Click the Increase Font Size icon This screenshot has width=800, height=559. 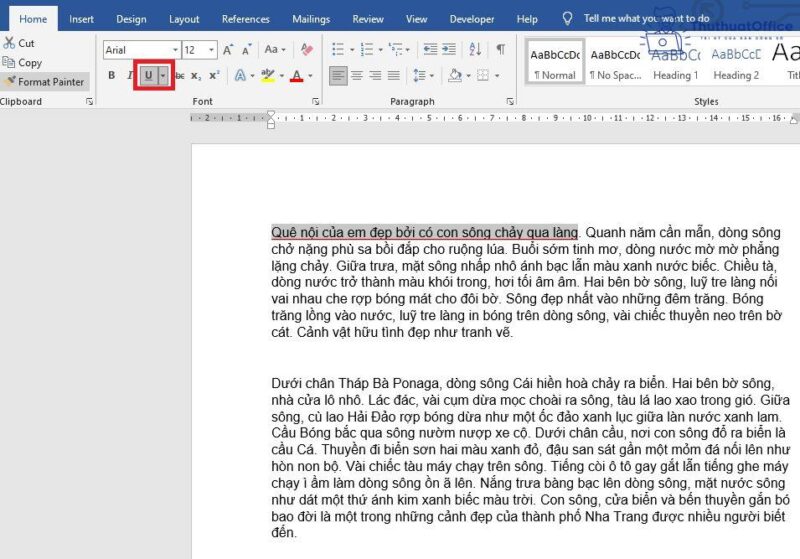click(x=228, y=50)
